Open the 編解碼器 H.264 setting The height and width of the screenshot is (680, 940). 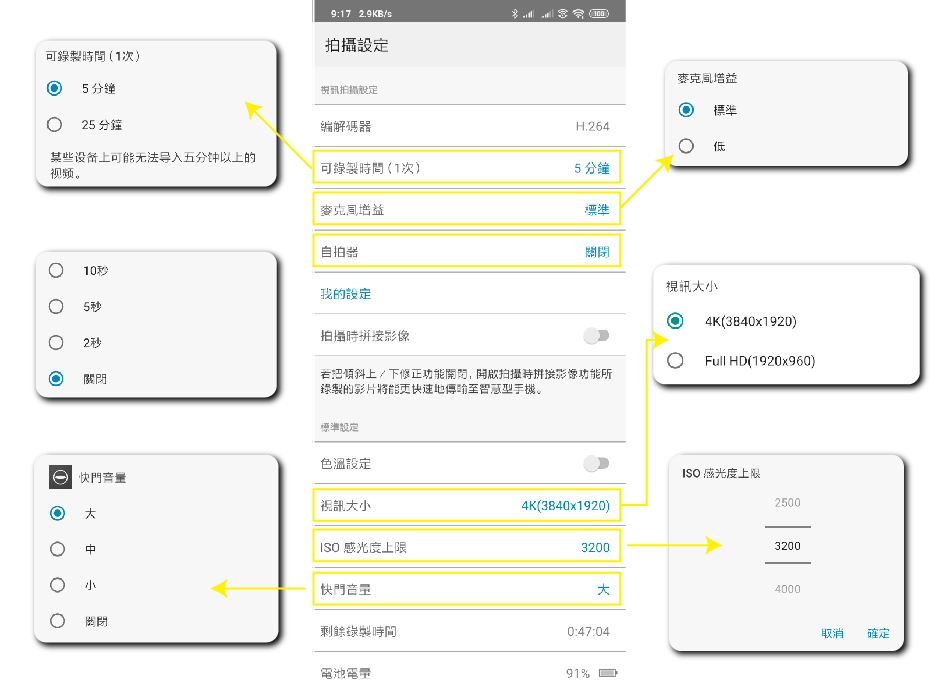tap(465, 126)
